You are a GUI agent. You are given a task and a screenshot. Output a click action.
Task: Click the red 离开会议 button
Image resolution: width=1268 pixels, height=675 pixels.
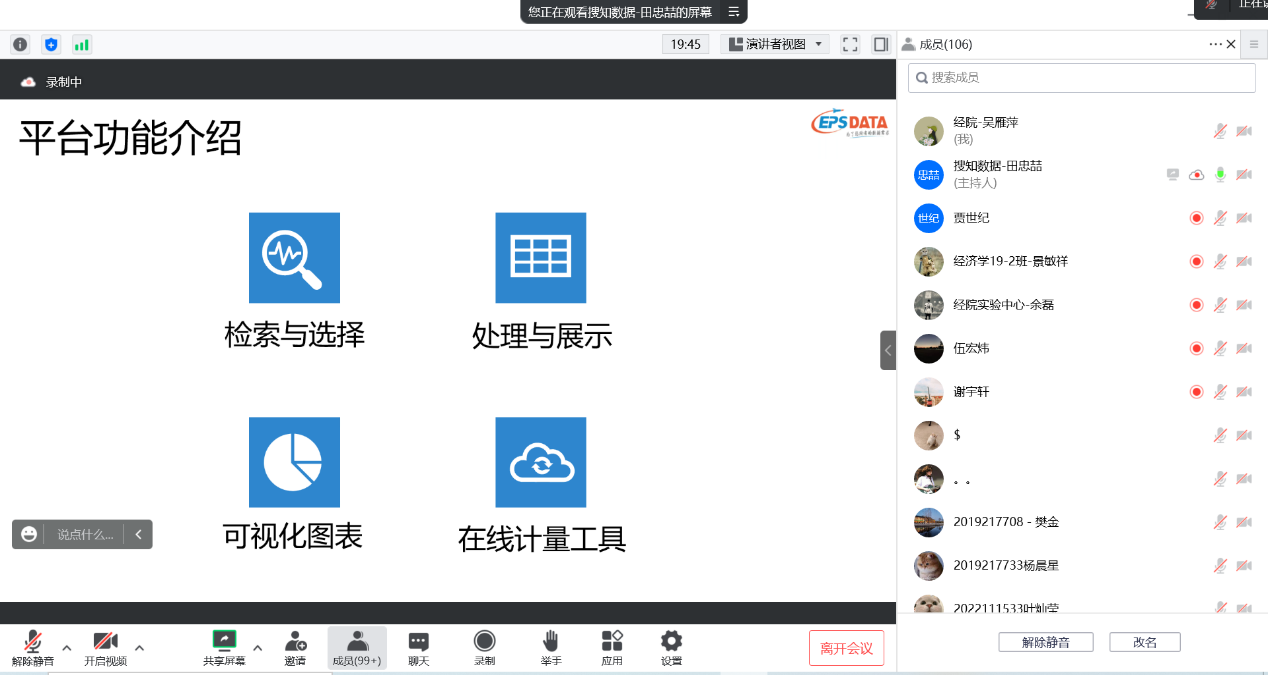(x=846, y=648)
